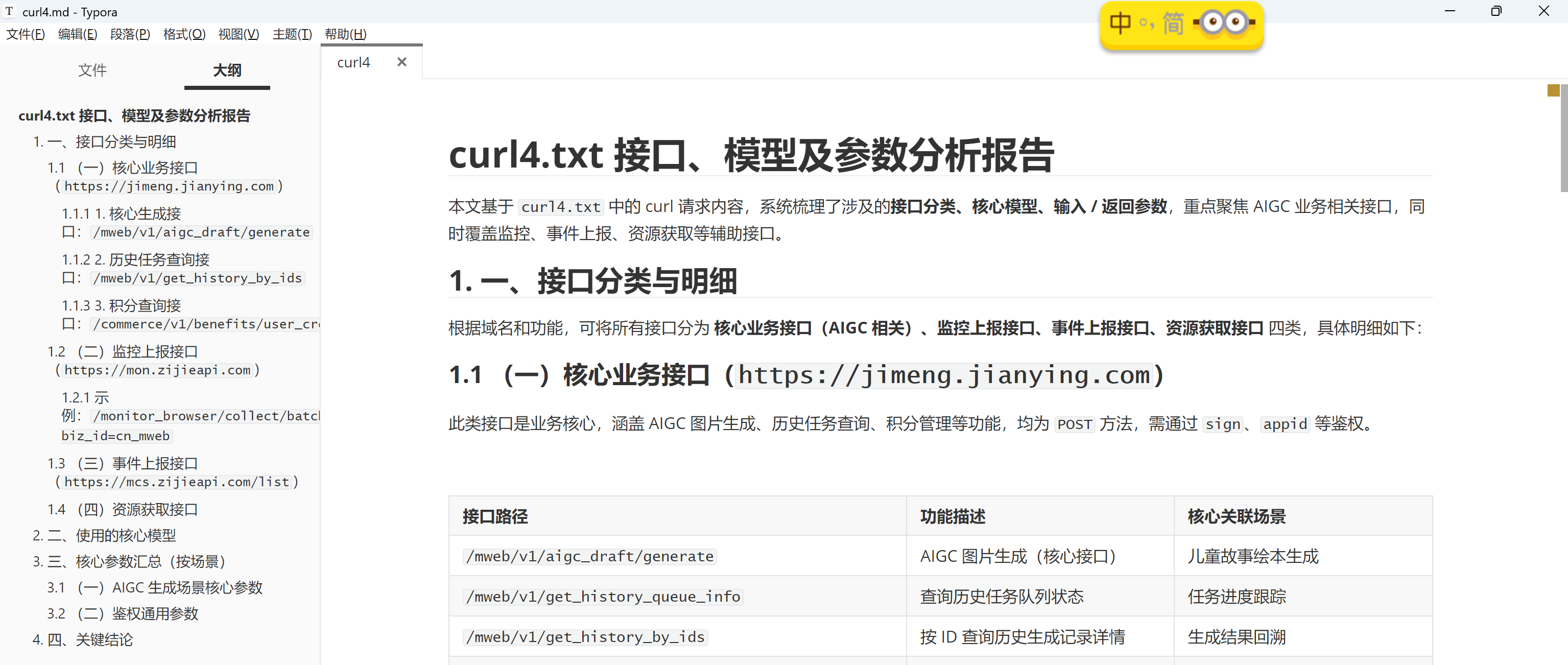Go to outline item 二、使用的核心模型
This screenshot has width=1568, height=665.
(x=104, y=536)
